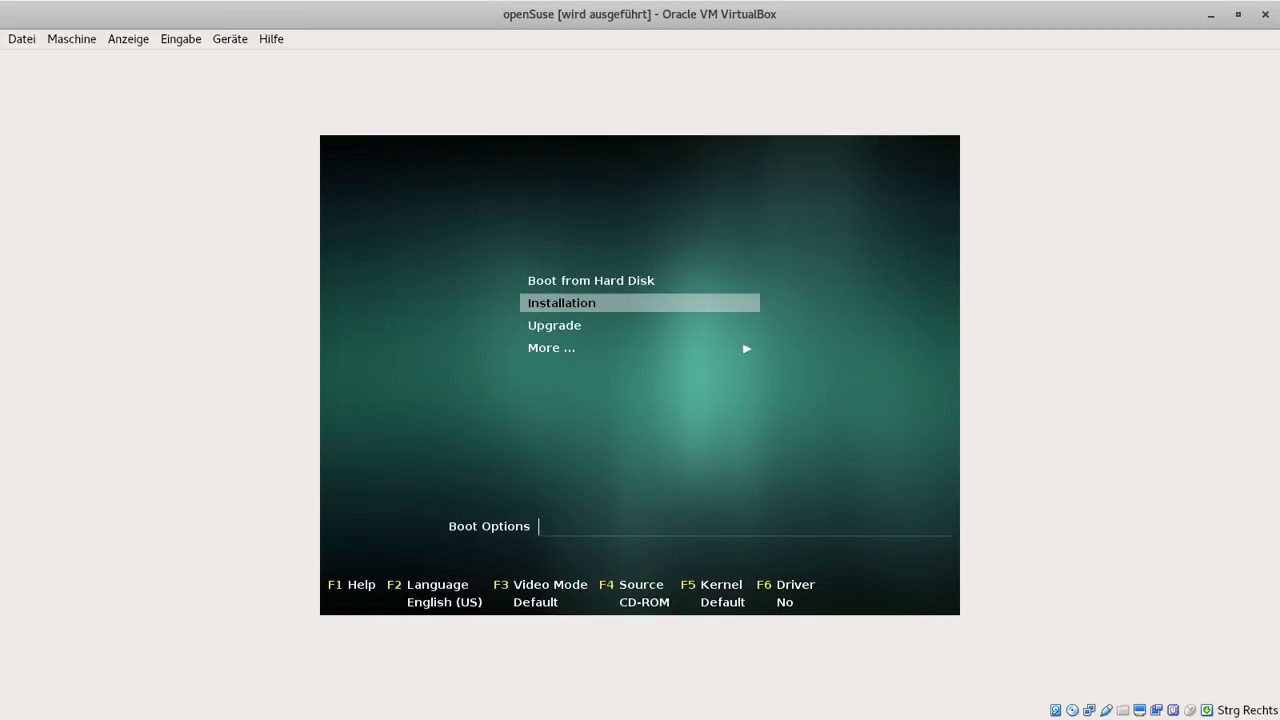
Task: Open the F3 Video Mode selector
Action: pyautogui.click(x=540, y=585)
